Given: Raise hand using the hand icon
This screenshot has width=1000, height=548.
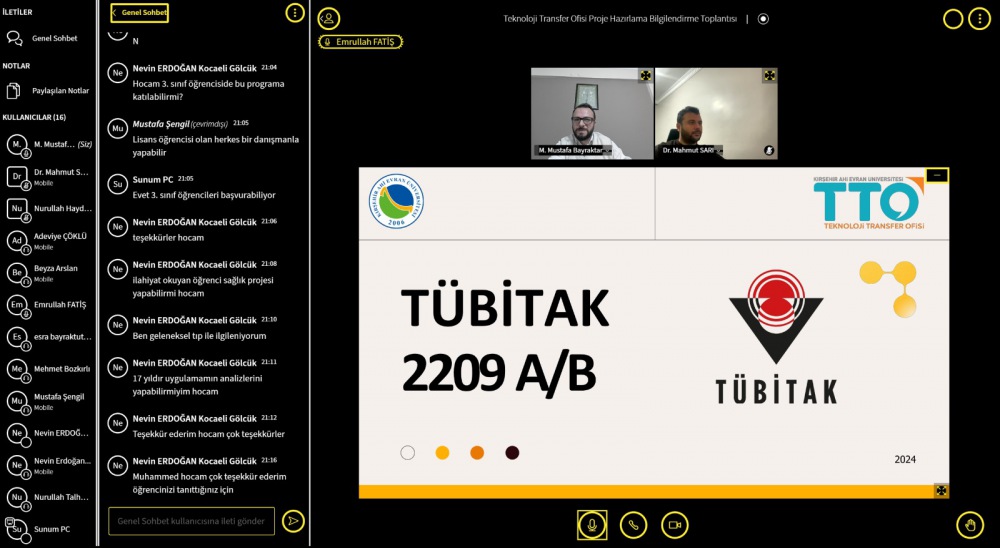Looking at the screenshot, I should [970, 525].
